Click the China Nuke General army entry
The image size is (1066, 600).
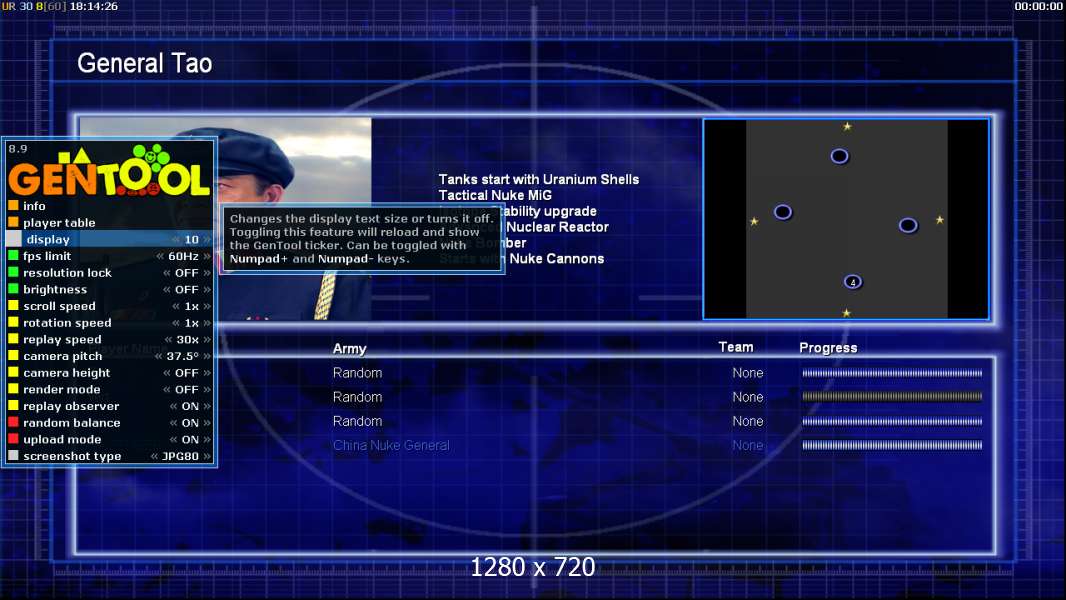(391, 445)
